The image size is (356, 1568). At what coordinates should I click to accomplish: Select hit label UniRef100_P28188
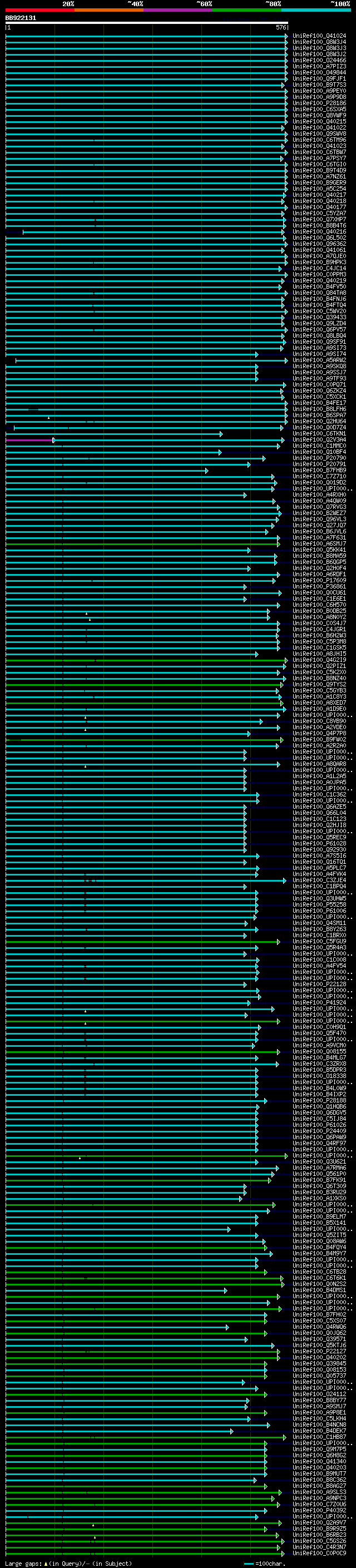point(319,1101)
